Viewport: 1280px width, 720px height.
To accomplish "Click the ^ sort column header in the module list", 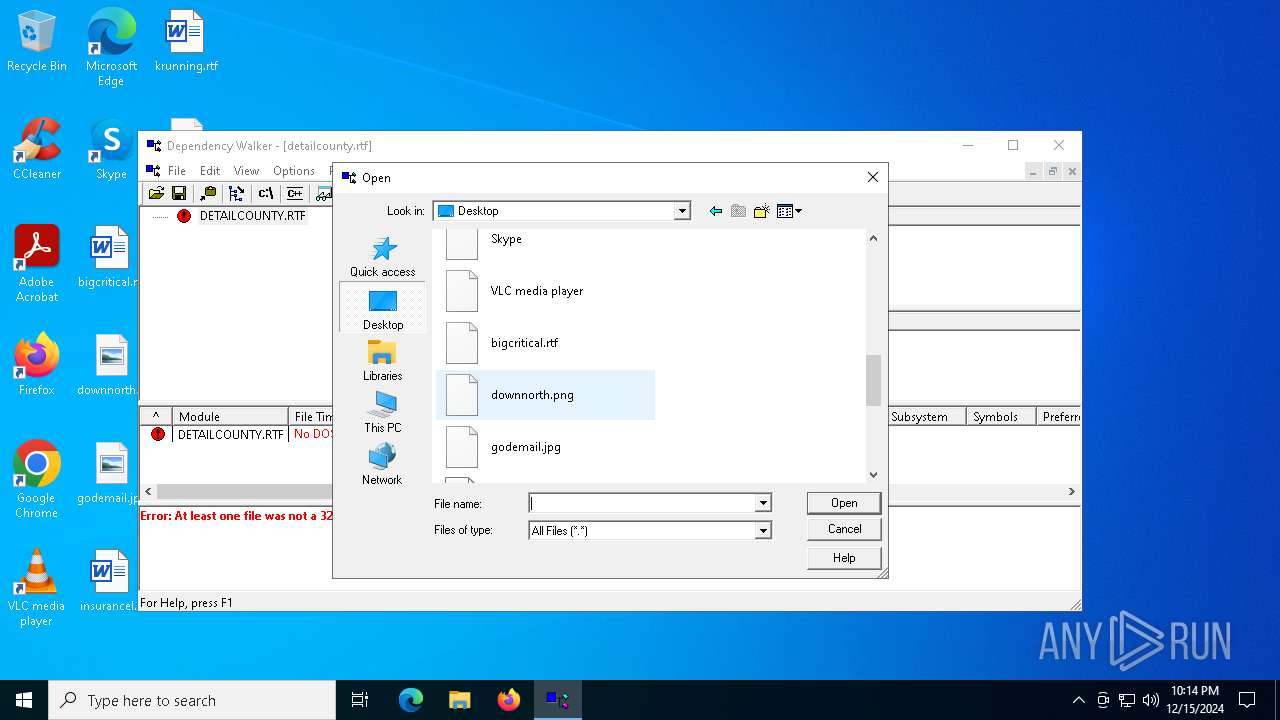I will click(x=155, y=417).
